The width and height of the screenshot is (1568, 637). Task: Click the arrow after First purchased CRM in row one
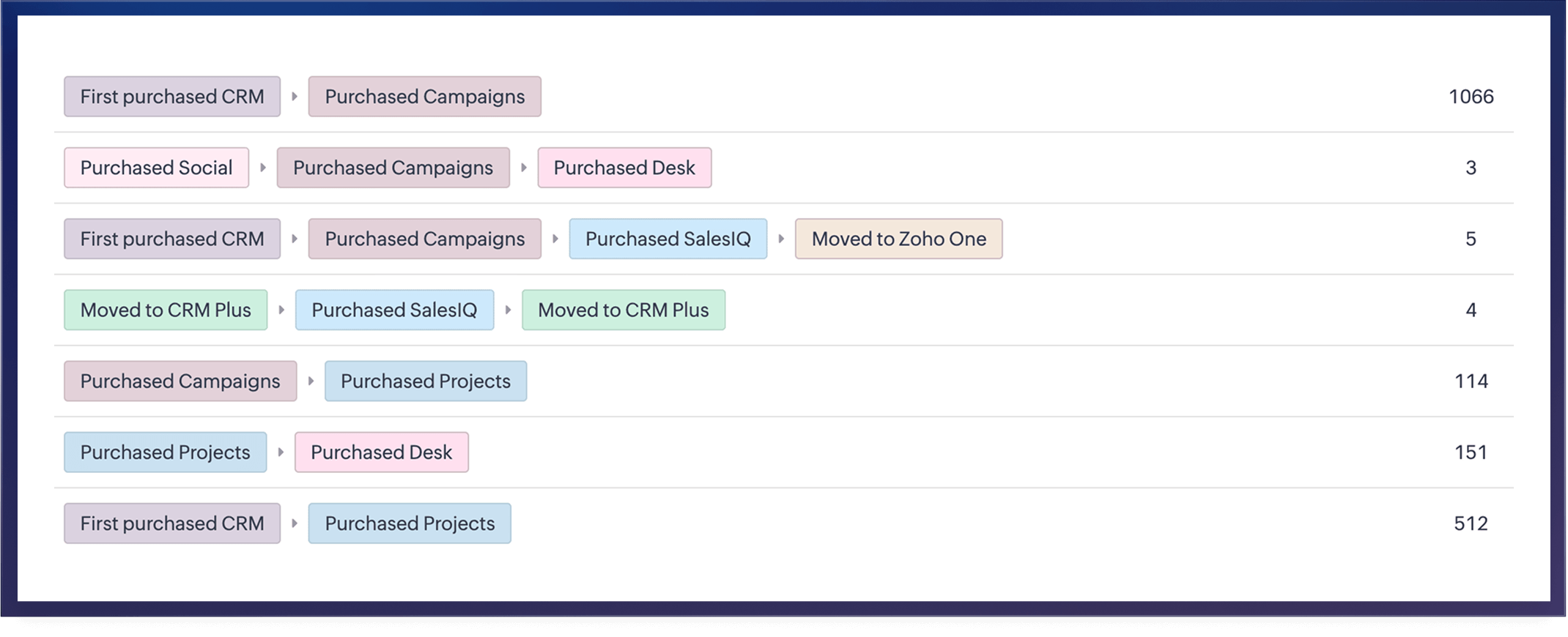[296, 96]
